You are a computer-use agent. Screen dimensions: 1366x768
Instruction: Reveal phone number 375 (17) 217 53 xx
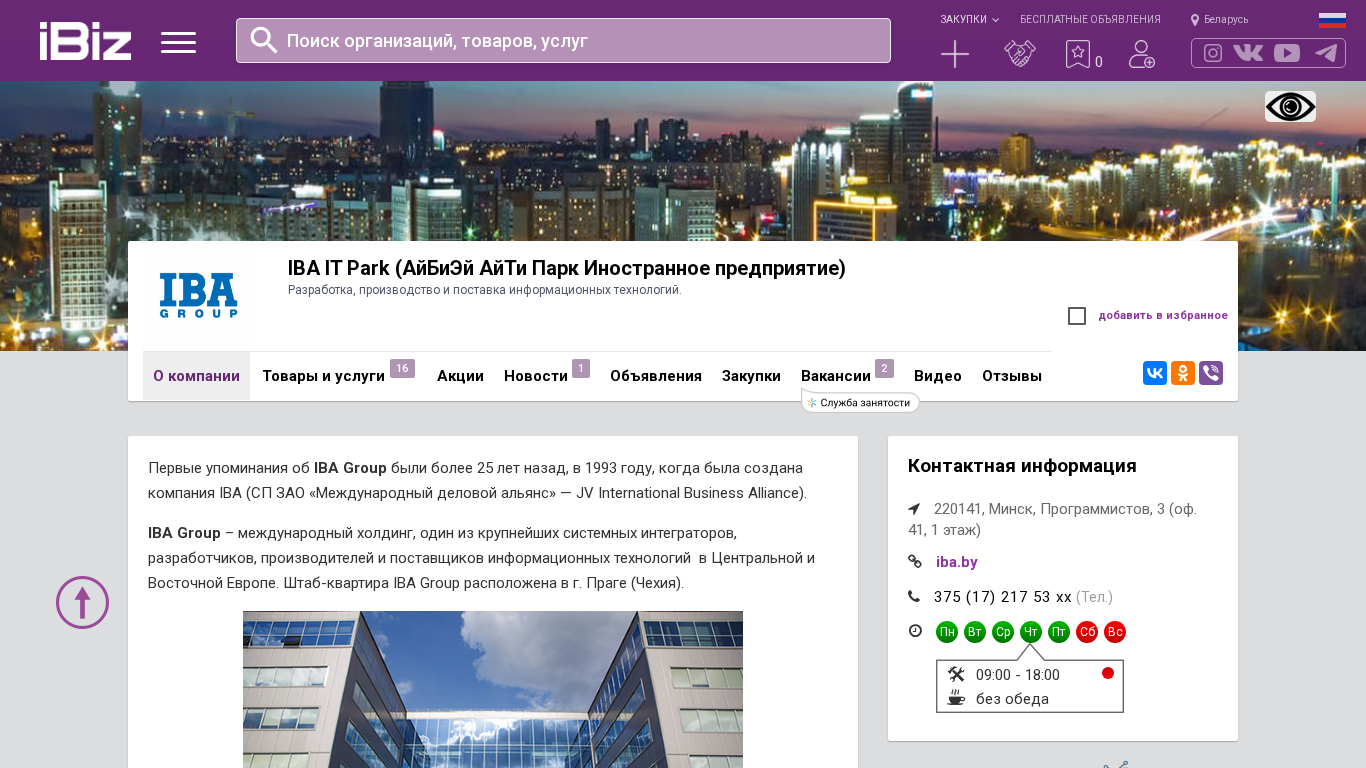[1003, 597]
